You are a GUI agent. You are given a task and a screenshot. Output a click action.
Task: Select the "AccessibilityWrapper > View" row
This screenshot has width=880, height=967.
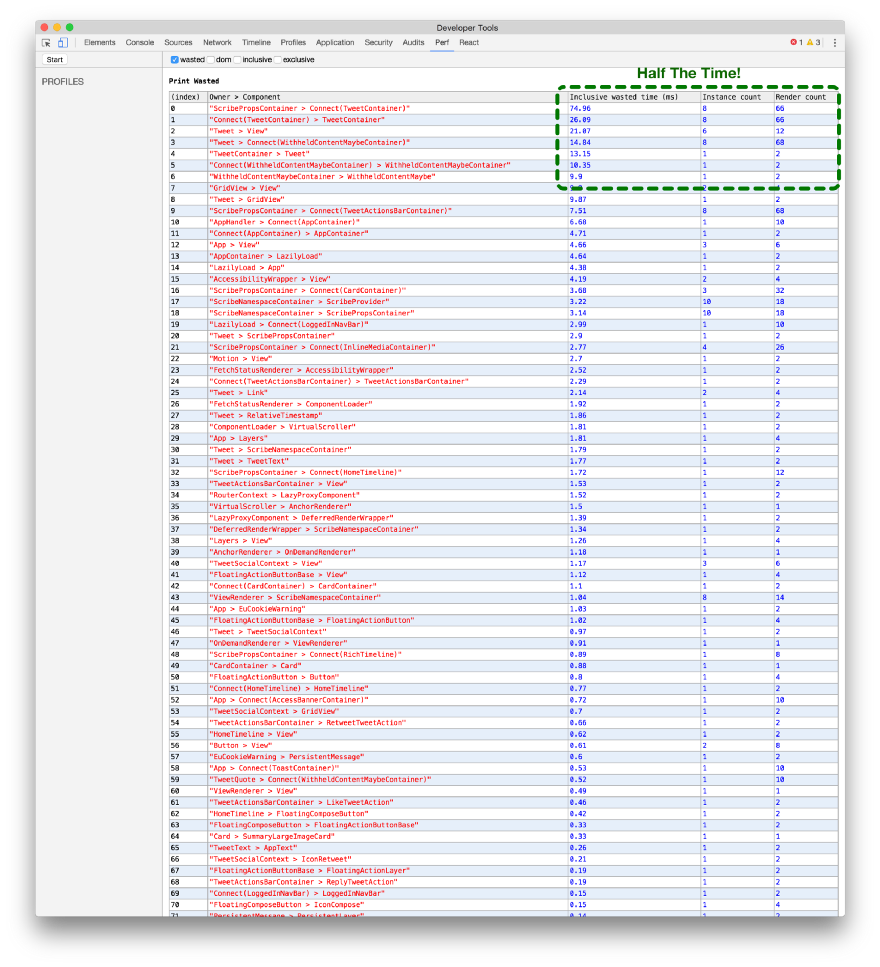(x=503, y=279)
